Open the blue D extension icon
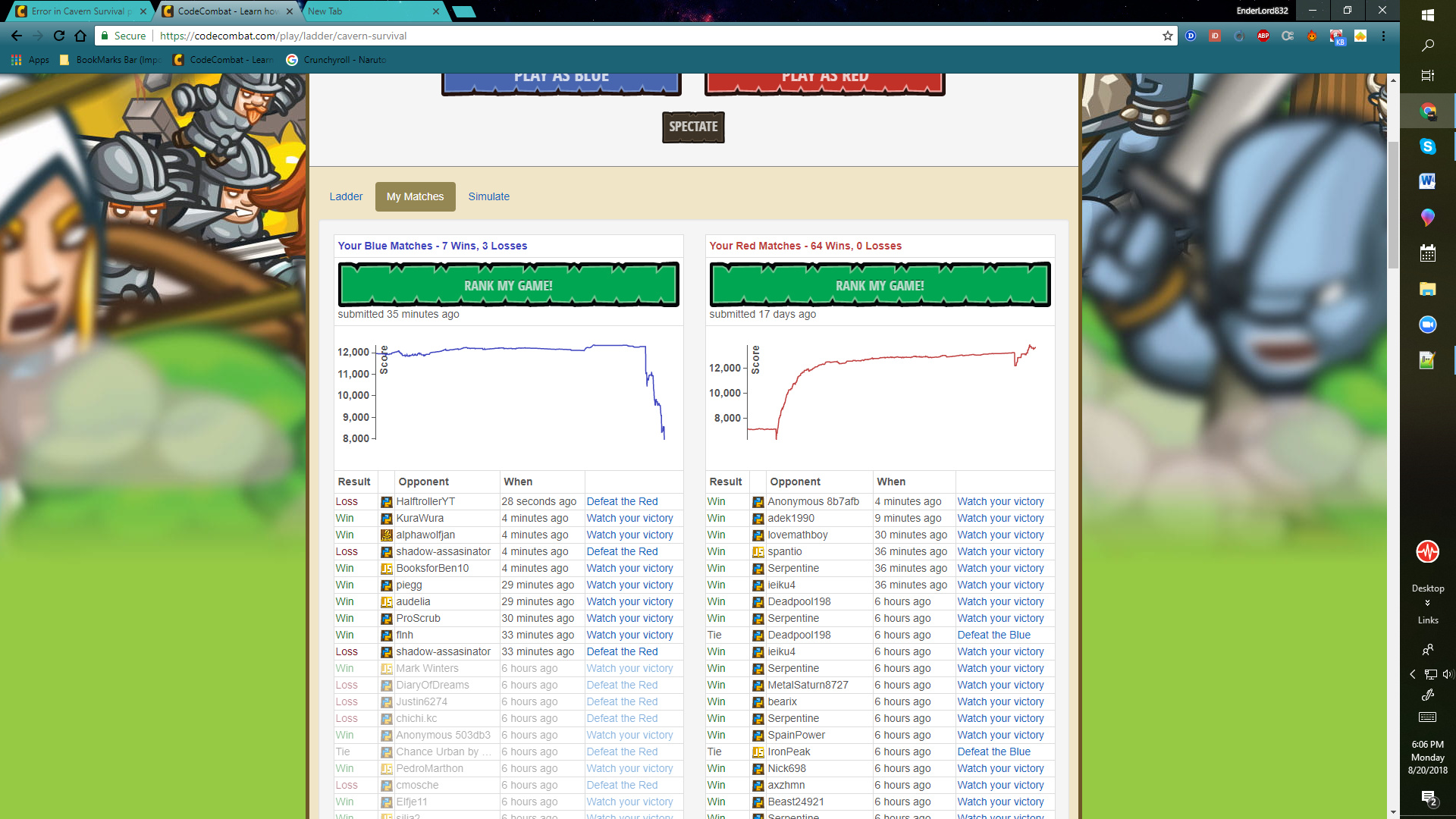 pos(1191,36)
